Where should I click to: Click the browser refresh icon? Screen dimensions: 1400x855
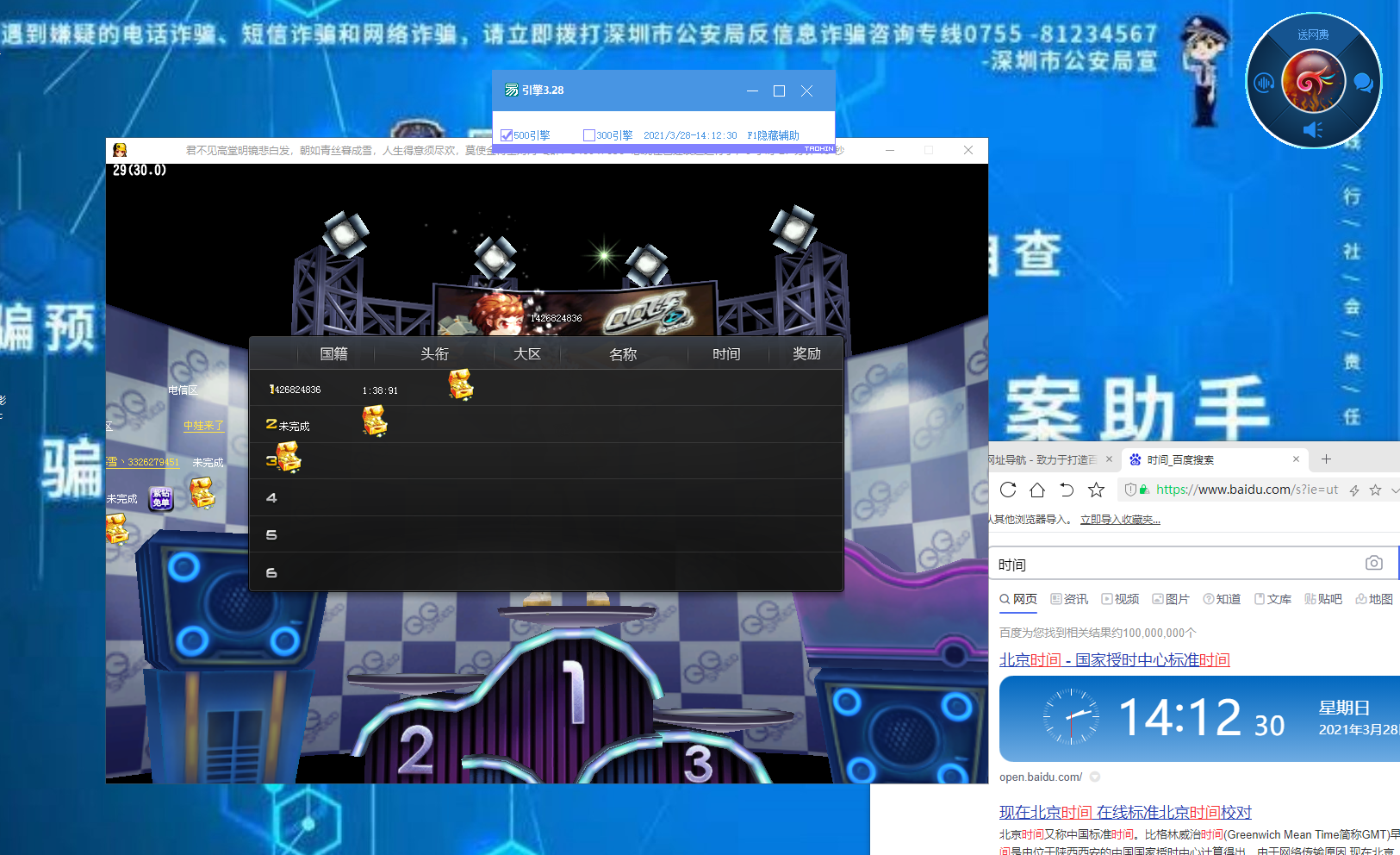point(1008,490)
